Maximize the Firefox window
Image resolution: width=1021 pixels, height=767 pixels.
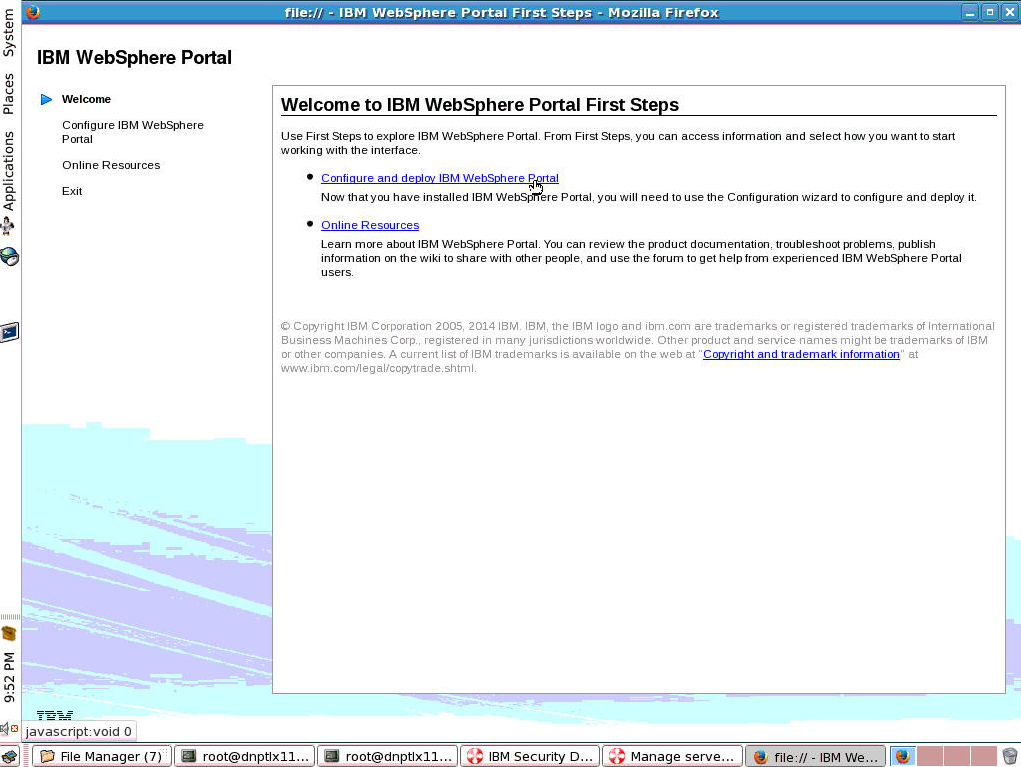990,12
